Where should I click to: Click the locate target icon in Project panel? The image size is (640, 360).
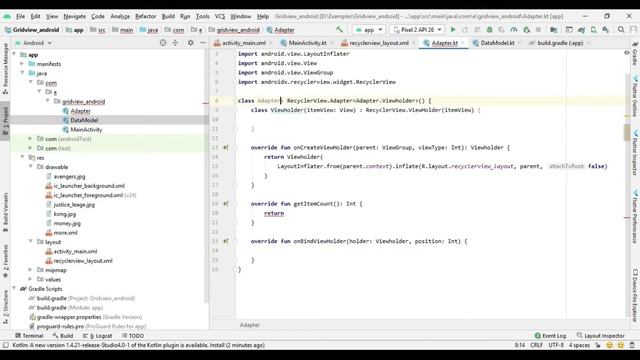click(x=163, y=43)
